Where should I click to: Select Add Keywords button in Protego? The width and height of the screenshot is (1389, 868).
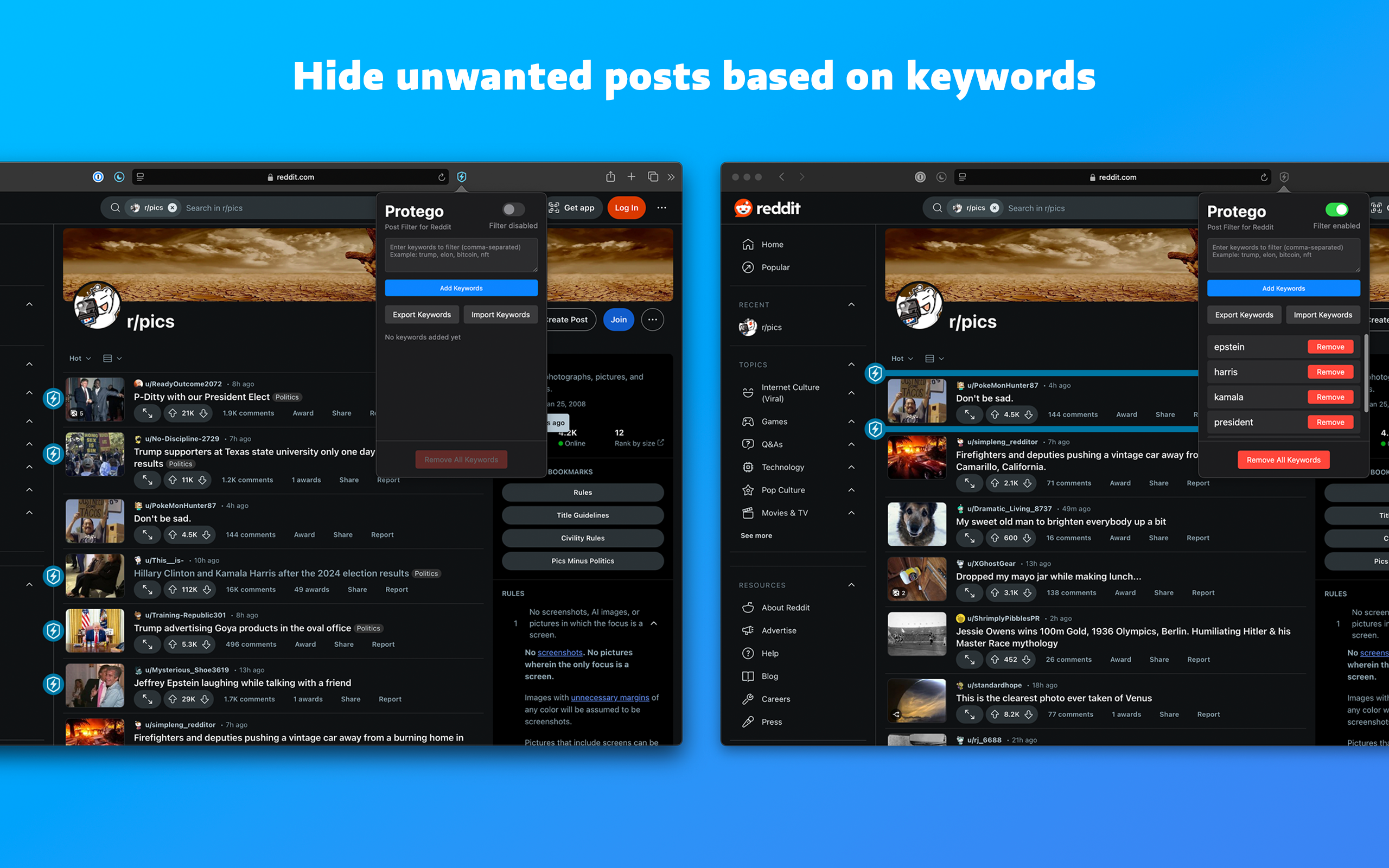pos(461,289)
